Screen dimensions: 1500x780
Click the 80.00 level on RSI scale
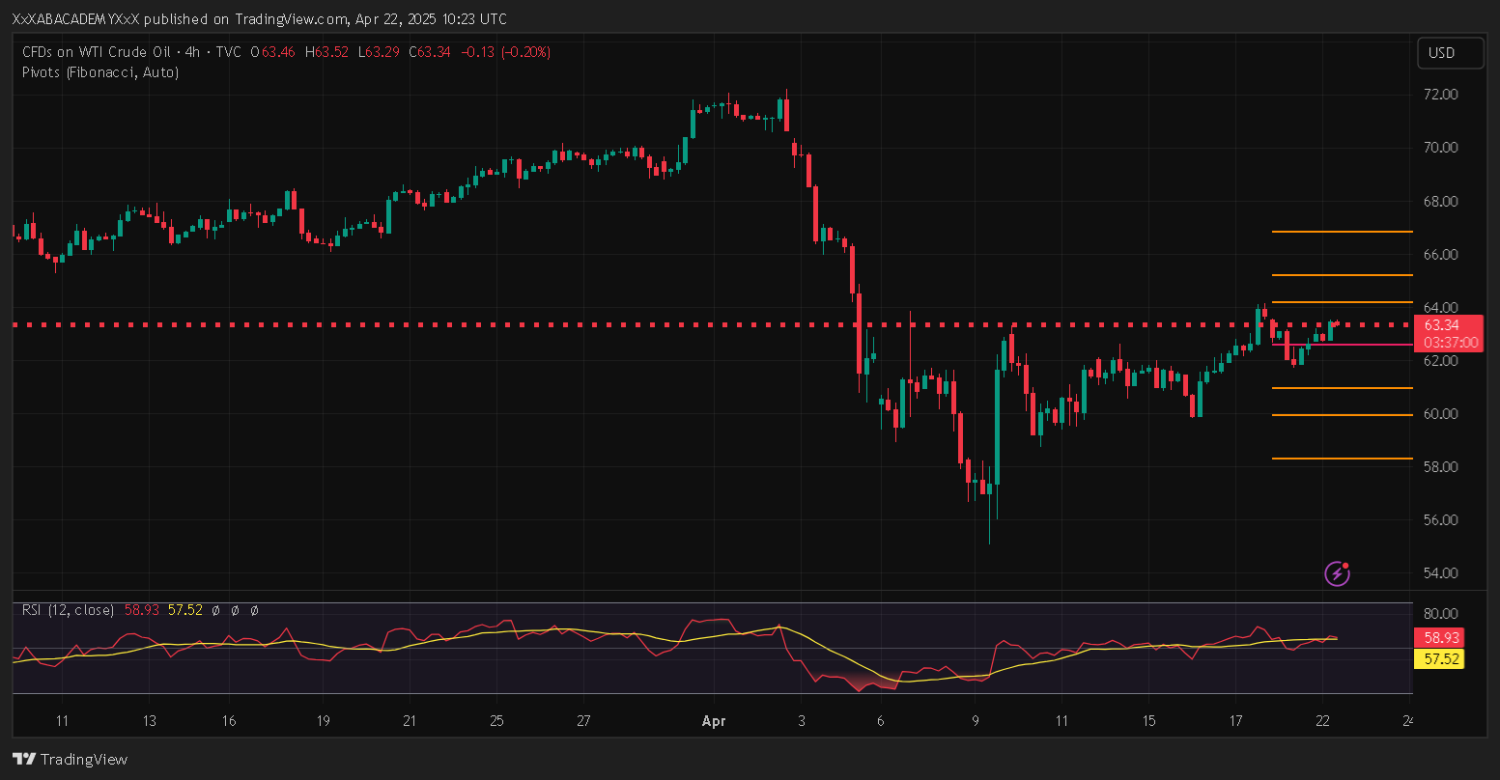pyautogui.click(x=1441, y=613)
